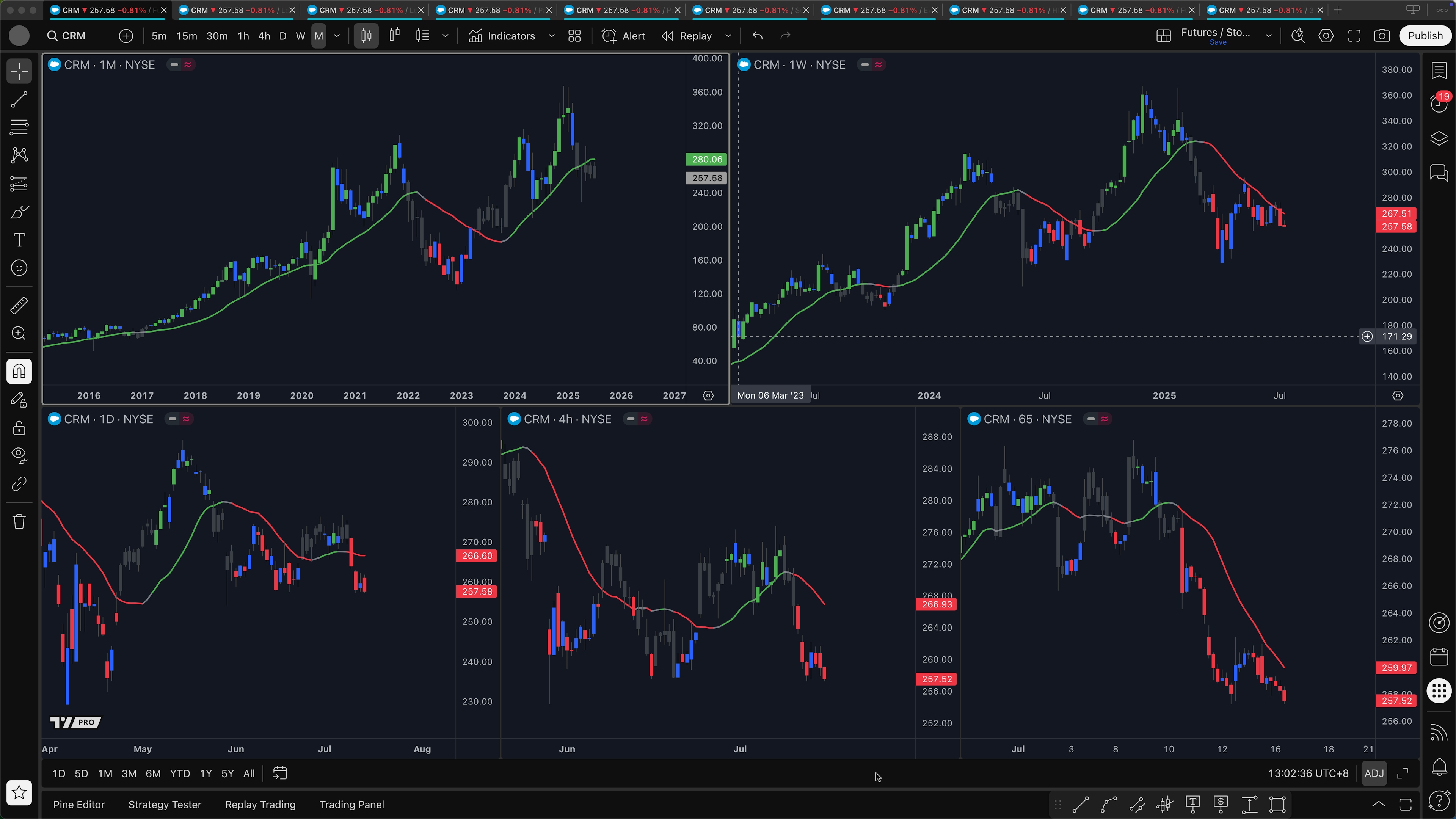
Task: Open the Trading Panel tab
Action: point(351,804)
